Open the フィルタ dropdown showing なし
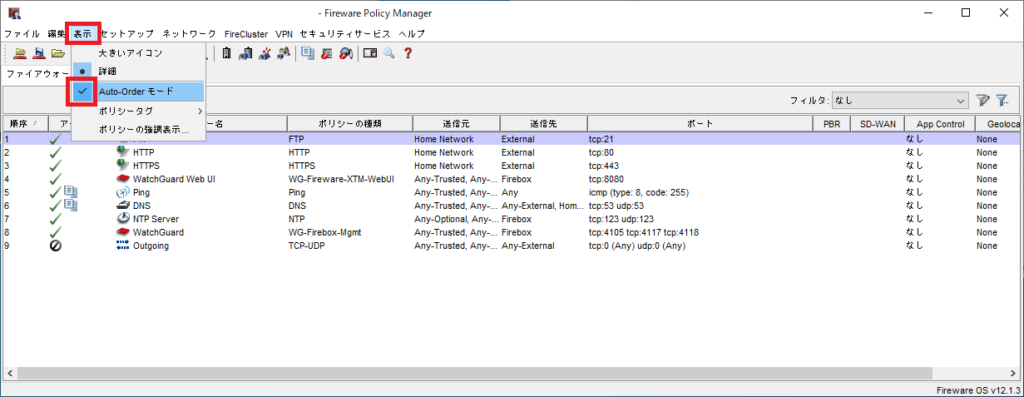This screenshot has height=397, width=1024. tap(900, 101)
